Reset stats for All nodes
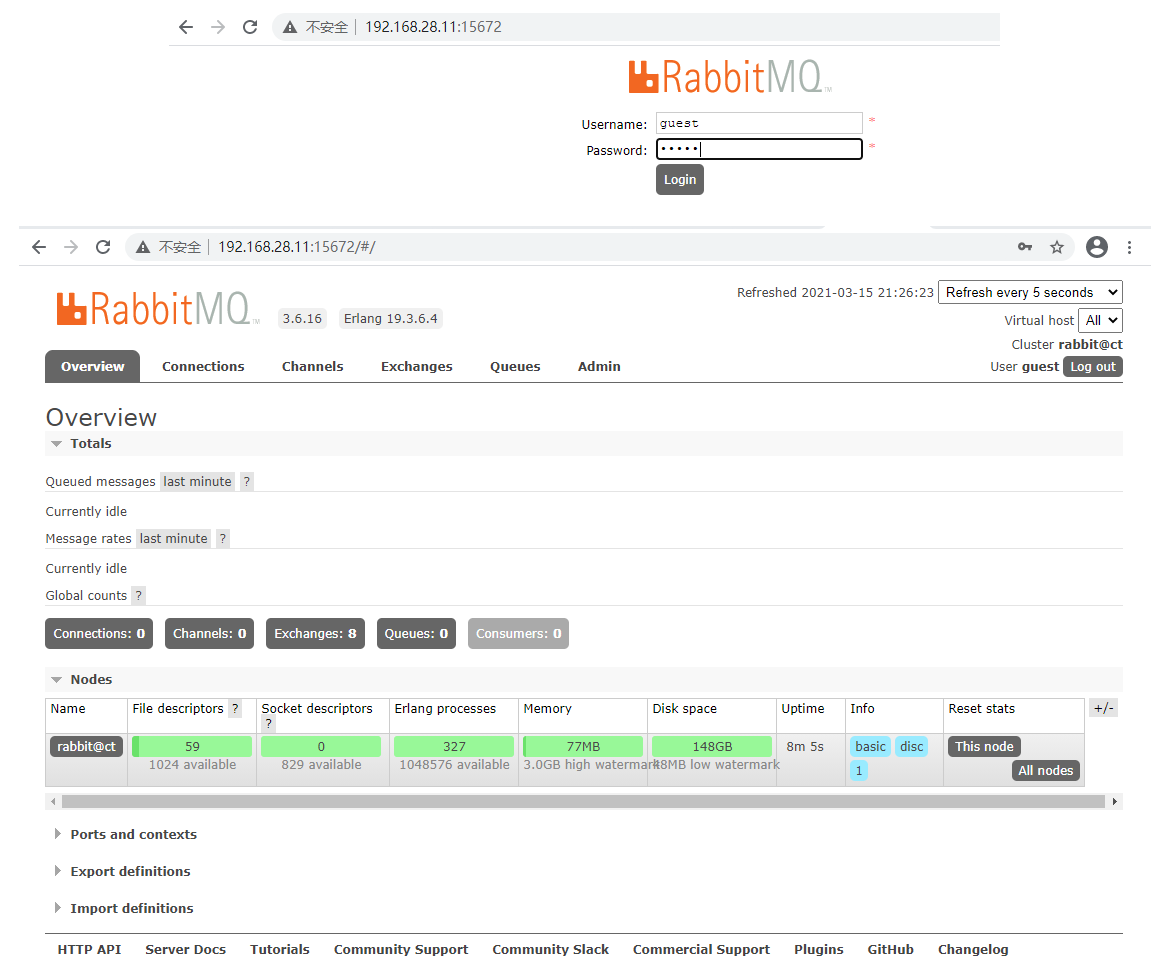Screen dimensions: 1171x966 tap(1046, 770)
